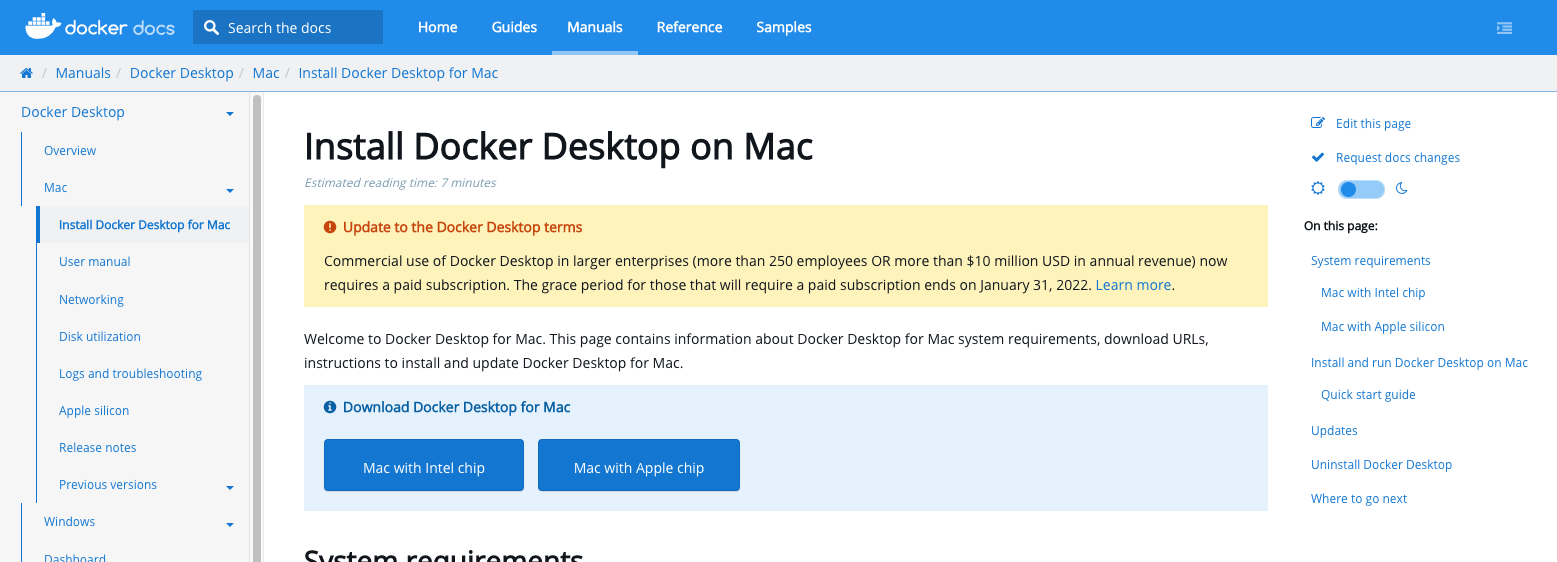Open the Reference nav tab

[689, 27]
